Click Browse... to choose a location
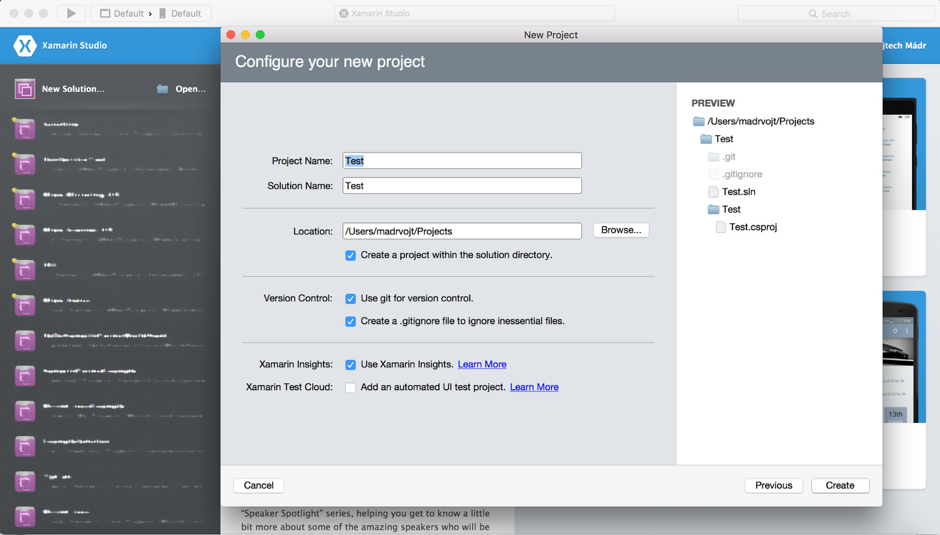This screenshot has width=940, height=535. click(x=621, y=230)
